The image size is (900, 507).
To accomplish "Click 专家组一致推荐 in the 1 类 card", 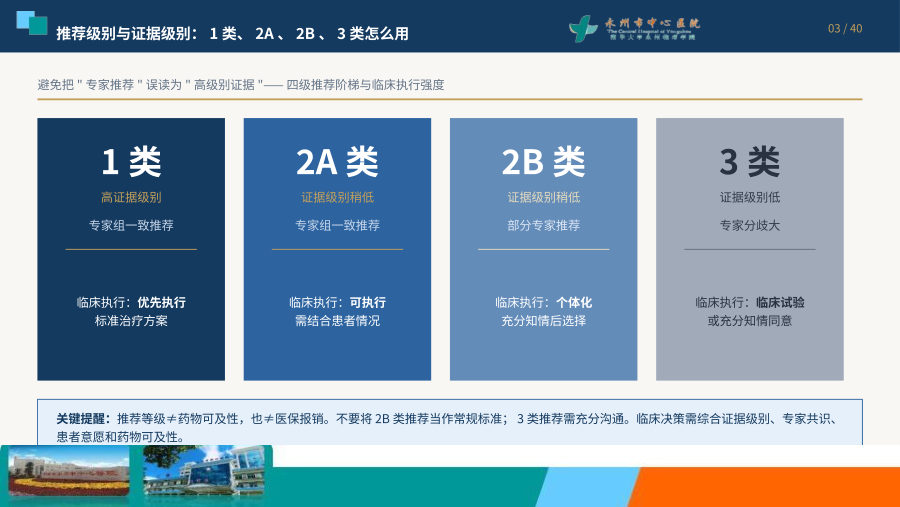I will (x=131, y=225).
